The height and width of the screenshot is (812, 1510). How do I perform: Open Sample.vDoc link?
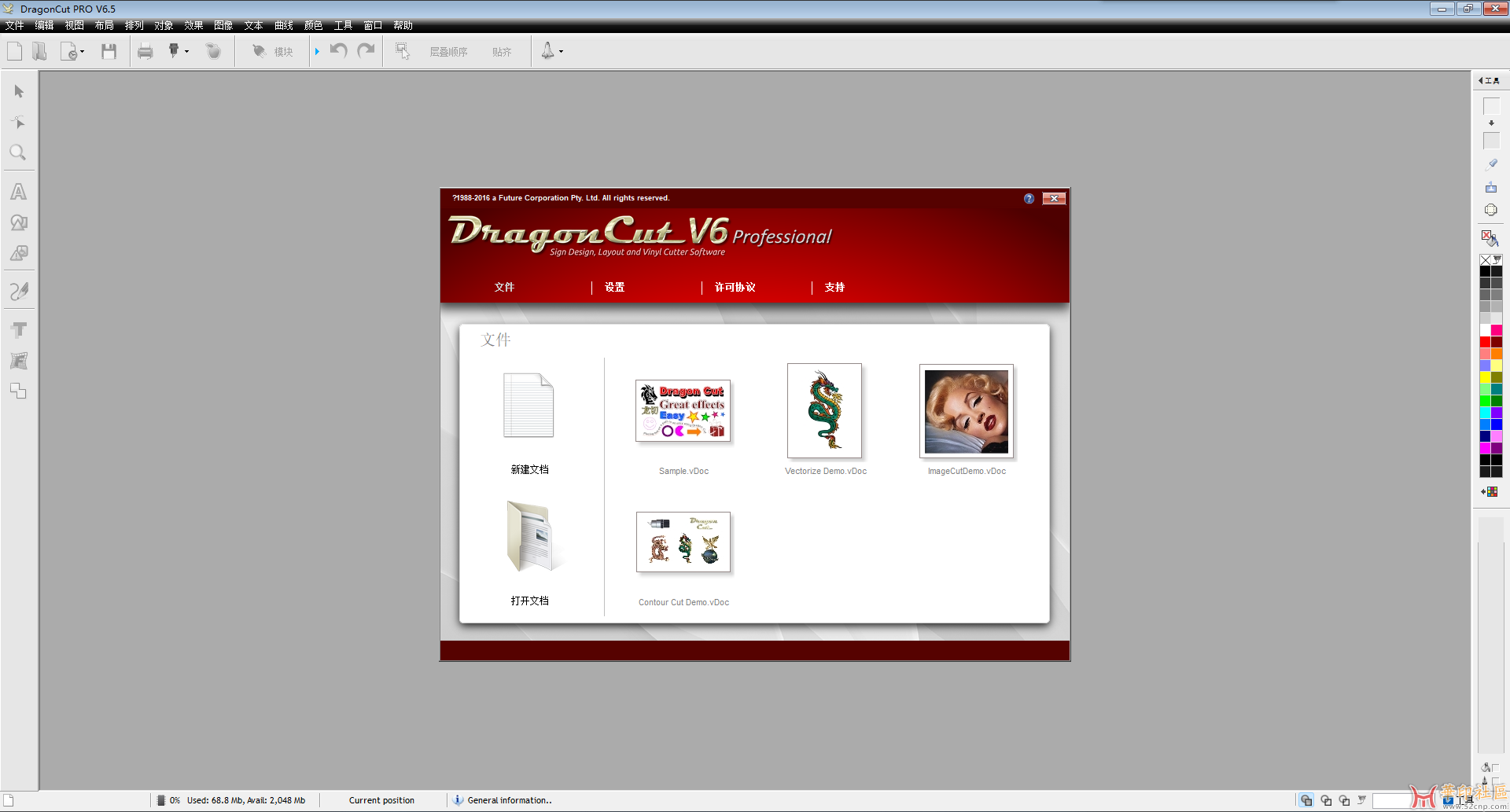(683, 472)
